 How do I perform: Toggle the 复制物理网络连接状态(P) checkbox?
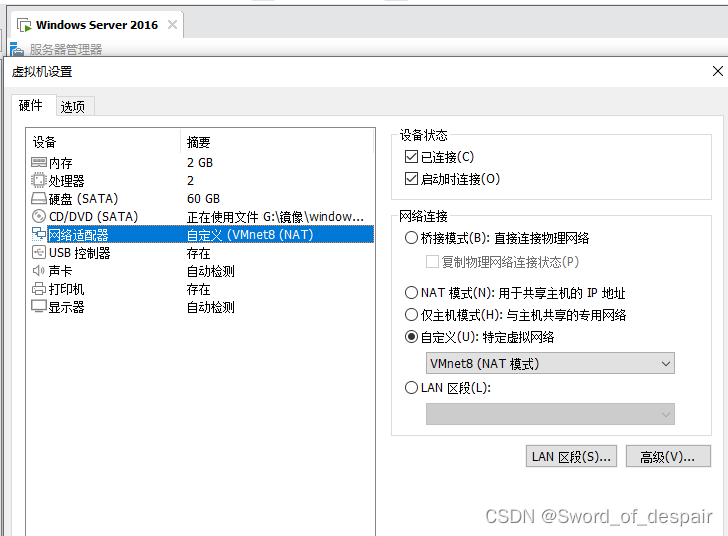[x=432, y=262]
